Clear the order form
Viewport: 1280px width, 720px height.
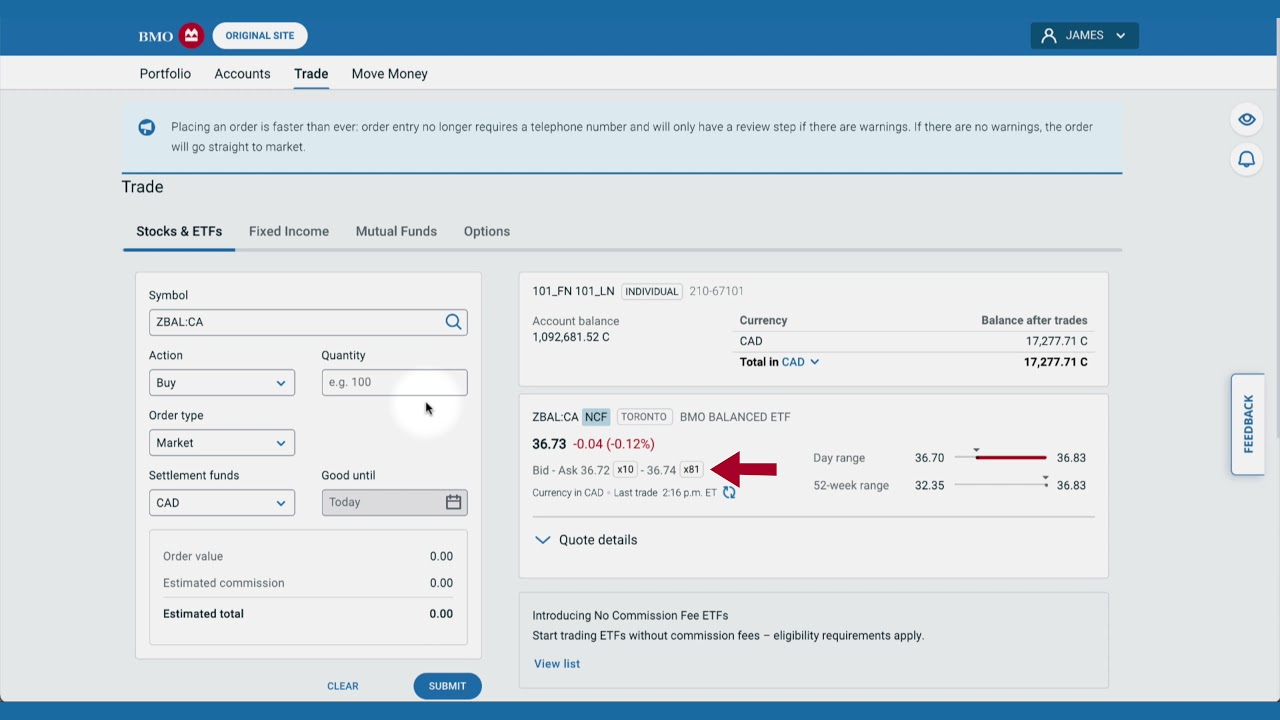[343, 686]
